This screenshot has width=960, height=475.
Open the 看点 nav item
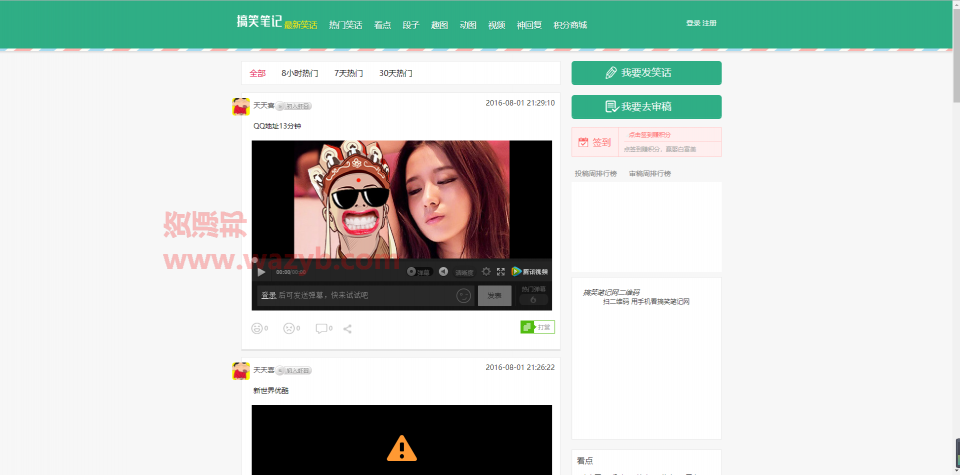383,25
